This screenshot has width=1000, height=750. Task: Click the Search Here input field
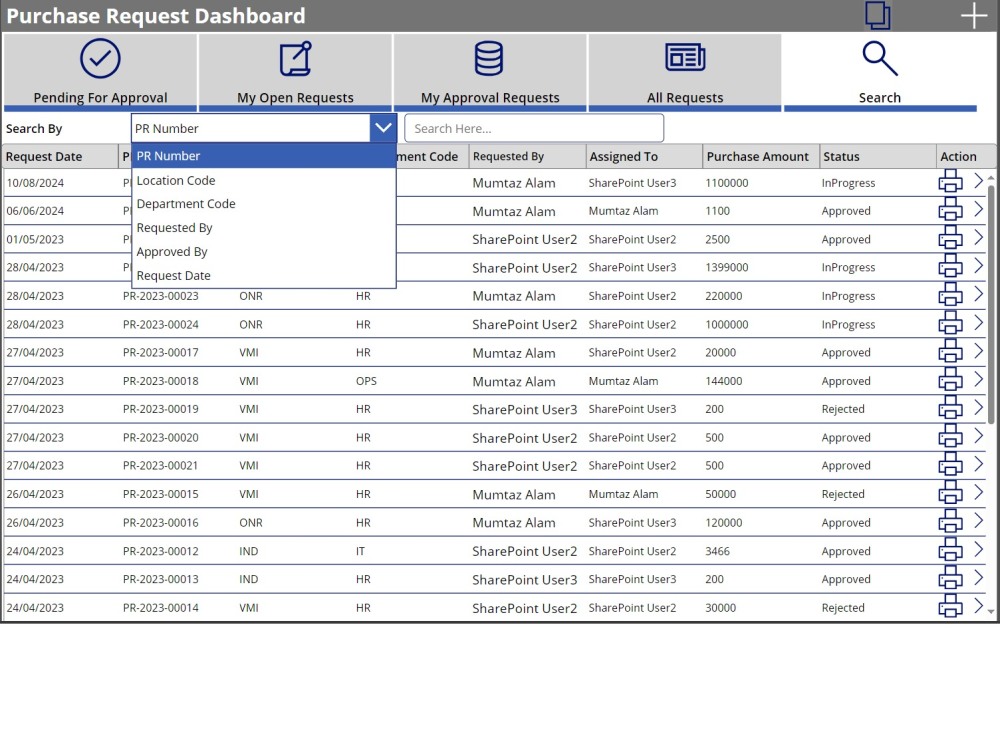click(x=534, y=128)
